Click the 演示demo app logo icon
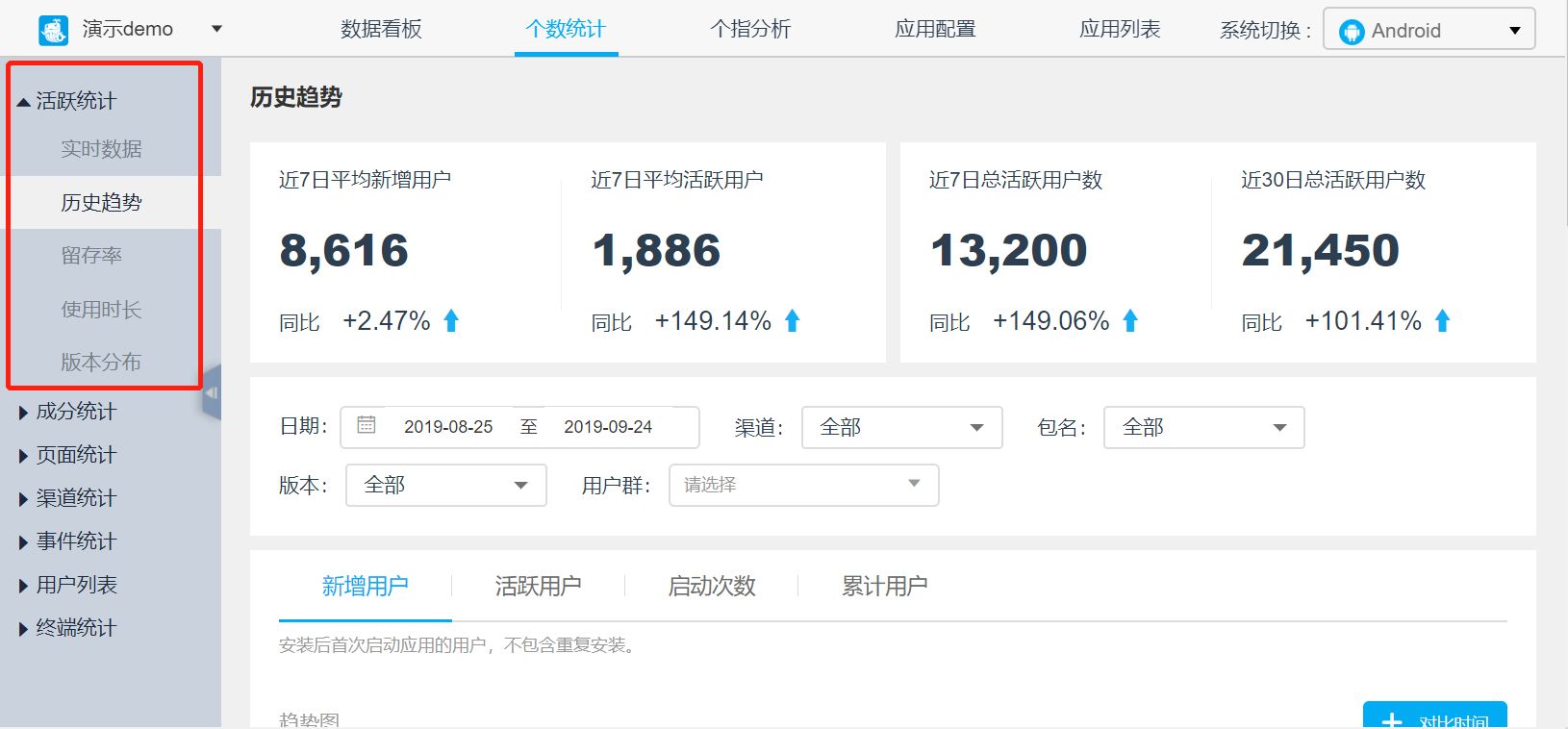This screenshot has width=1568, height=729. pyautogui.click(x=54, y=30)
